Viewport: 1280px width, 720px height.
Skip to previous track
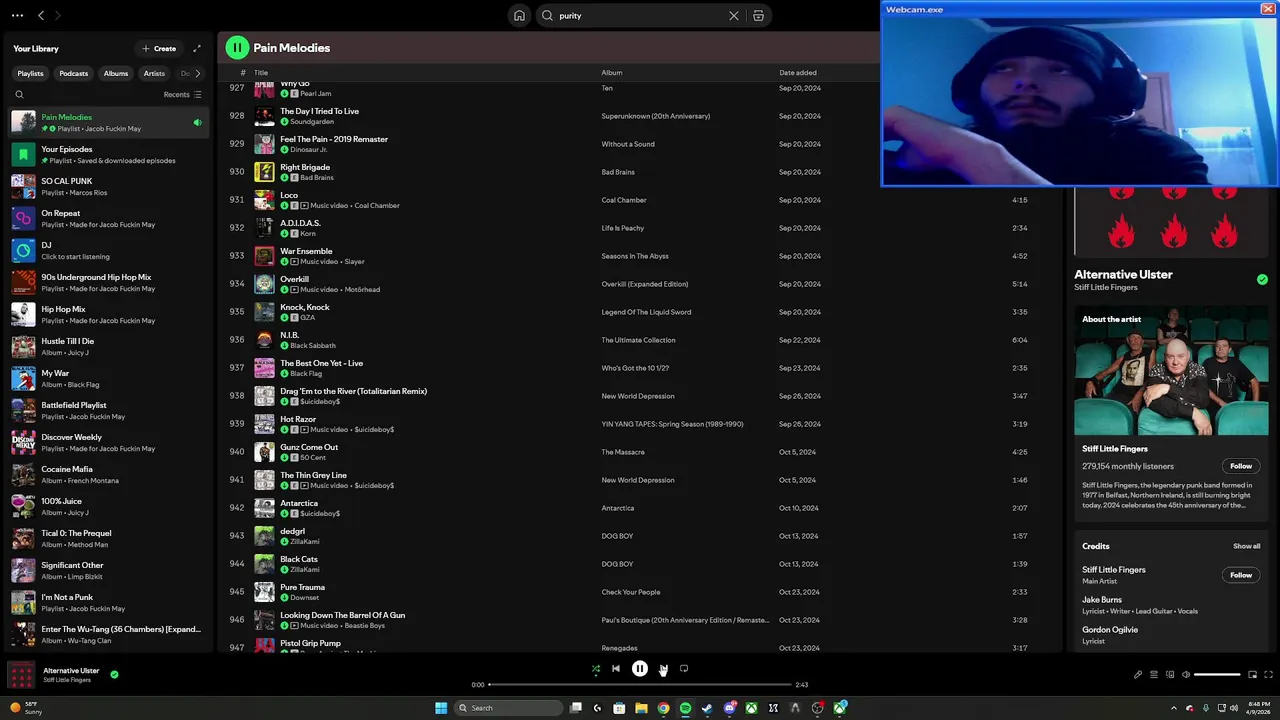(616, 669)
